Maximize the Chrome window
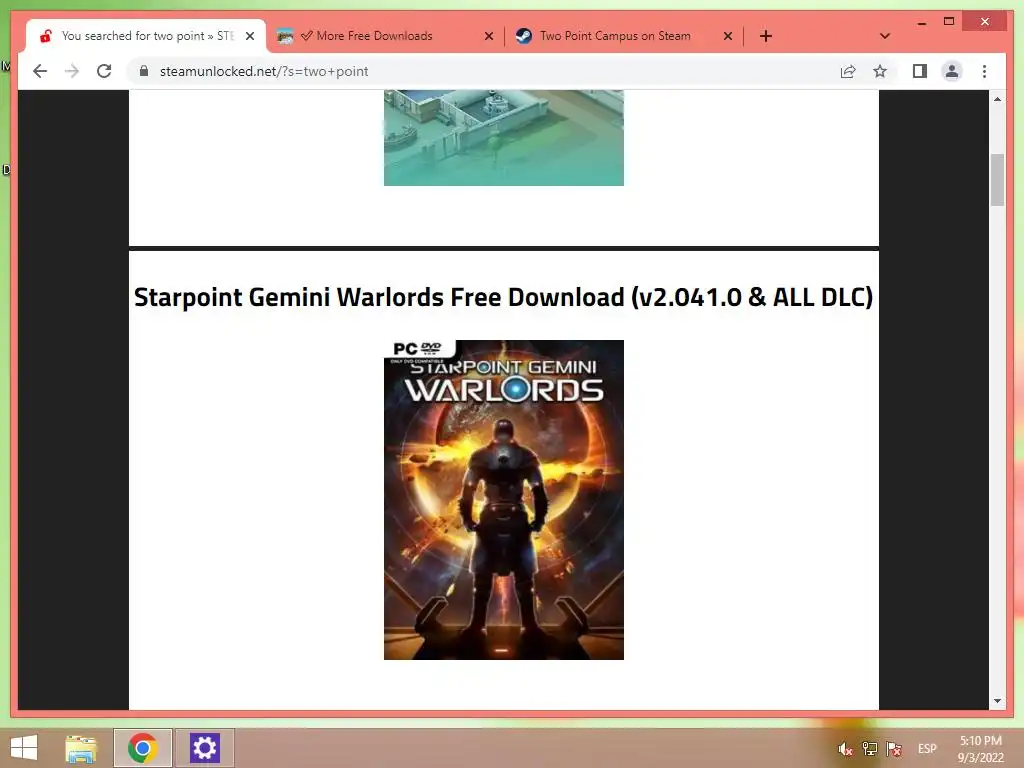The image size is (1024, 768). pos(949,22)
